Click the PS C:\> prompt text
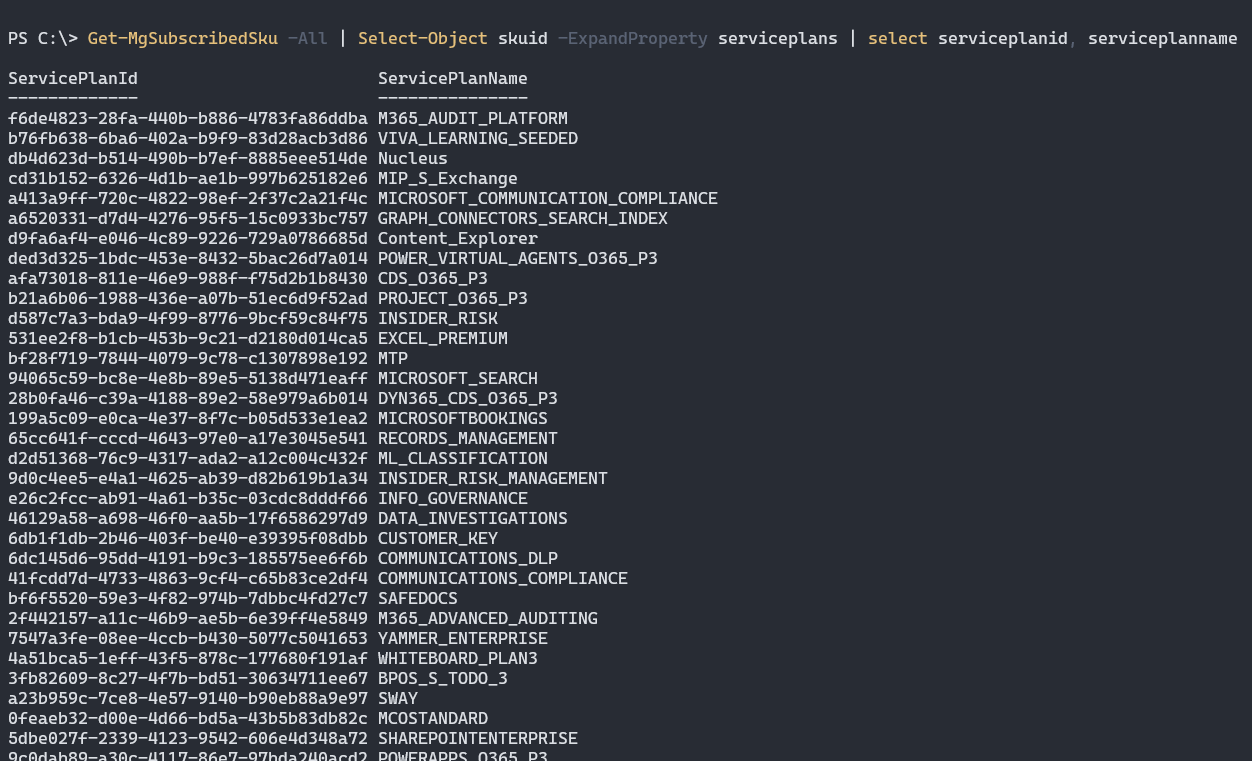The height and width of the screenshot is (761, 1252). pos(40,38)
